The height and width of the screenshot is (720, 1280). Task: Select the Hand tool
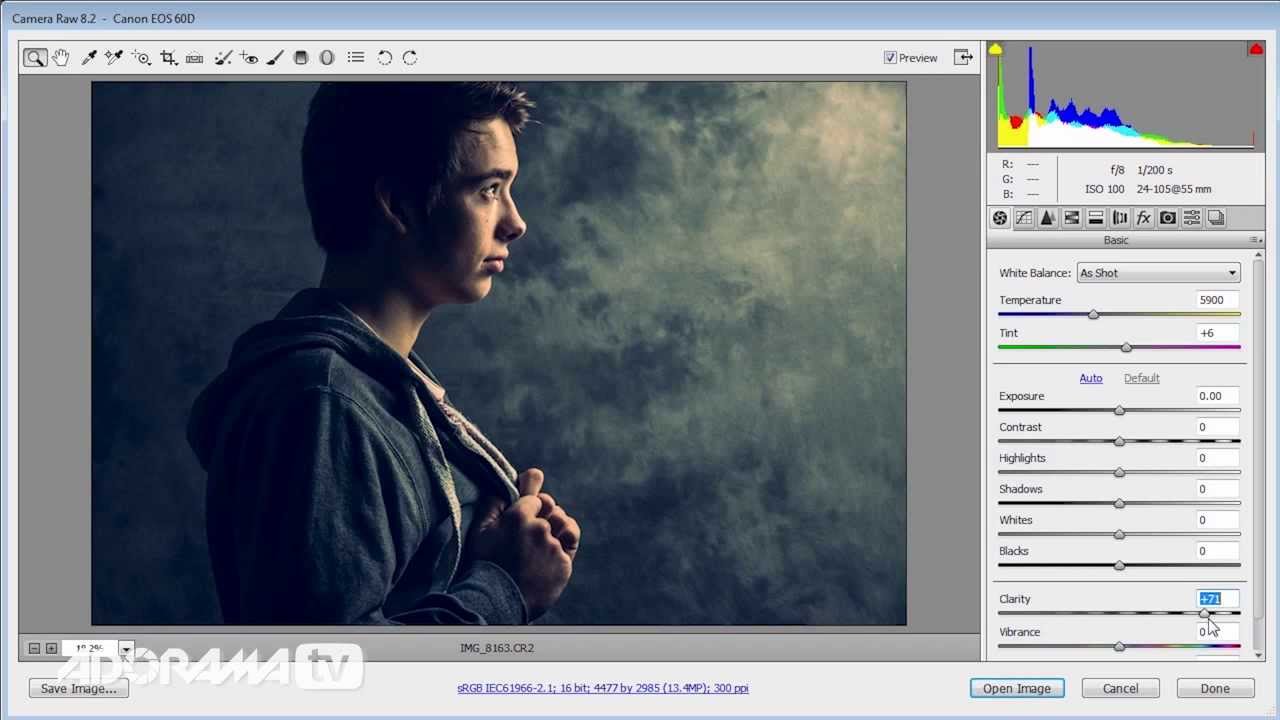click(x=61, y=58)
